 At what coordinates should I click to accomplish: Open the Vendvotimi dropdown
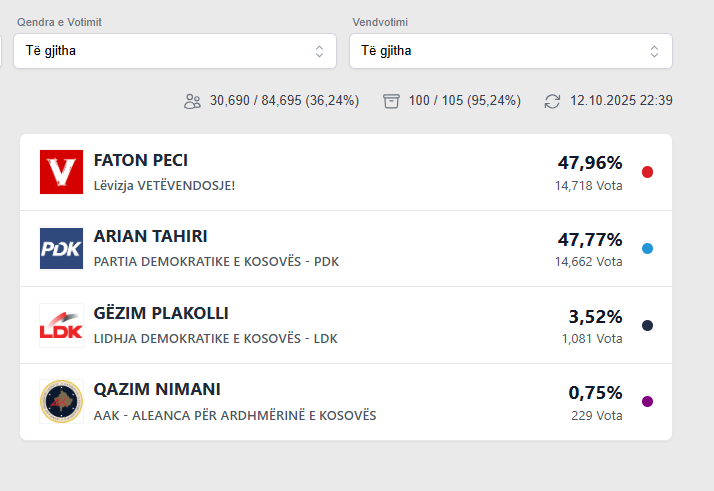coord(510,51)
